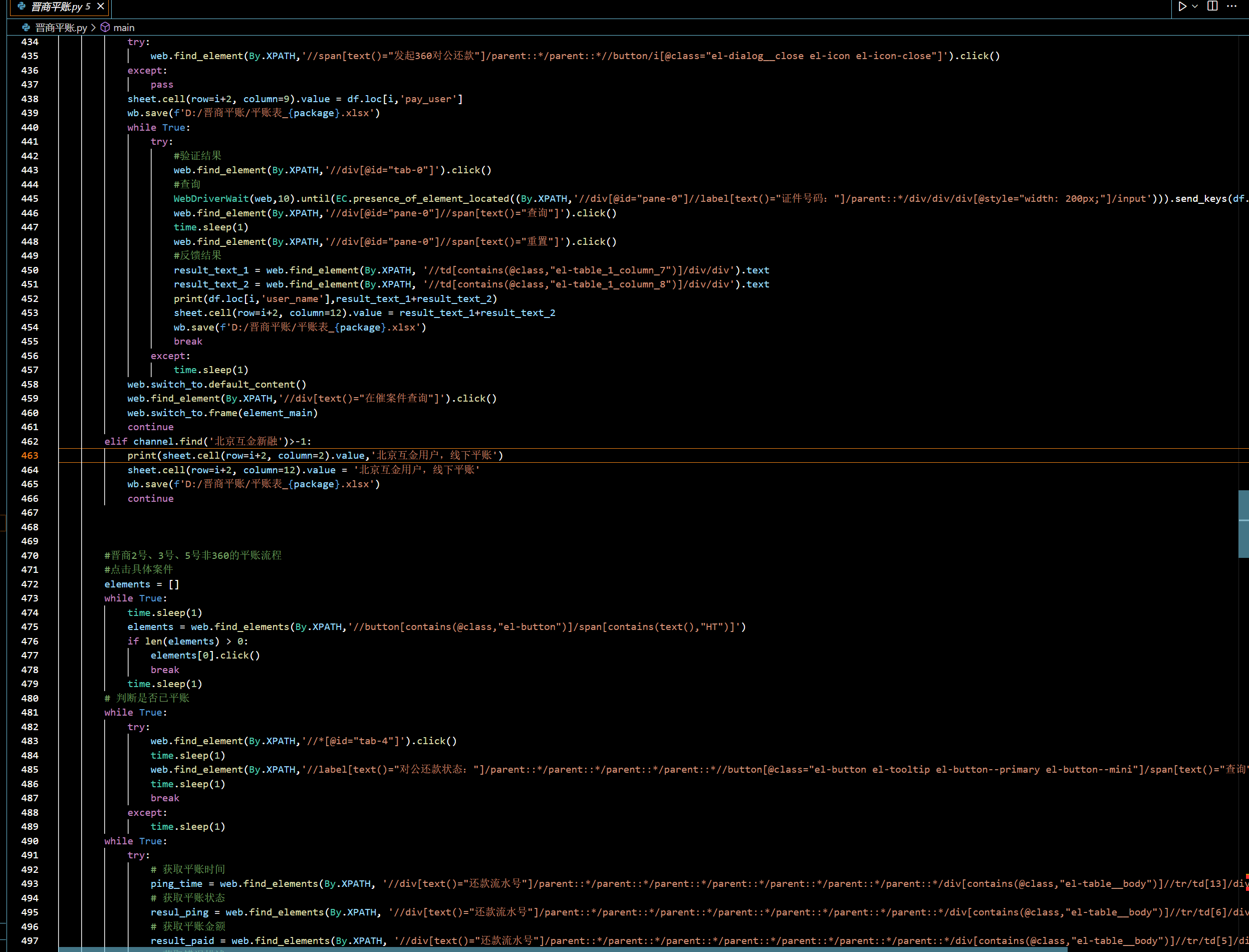This screenshot has width=1249, height=952.
Task: Click the 'pay_user' string on line 438
Action: pos(429,99)
